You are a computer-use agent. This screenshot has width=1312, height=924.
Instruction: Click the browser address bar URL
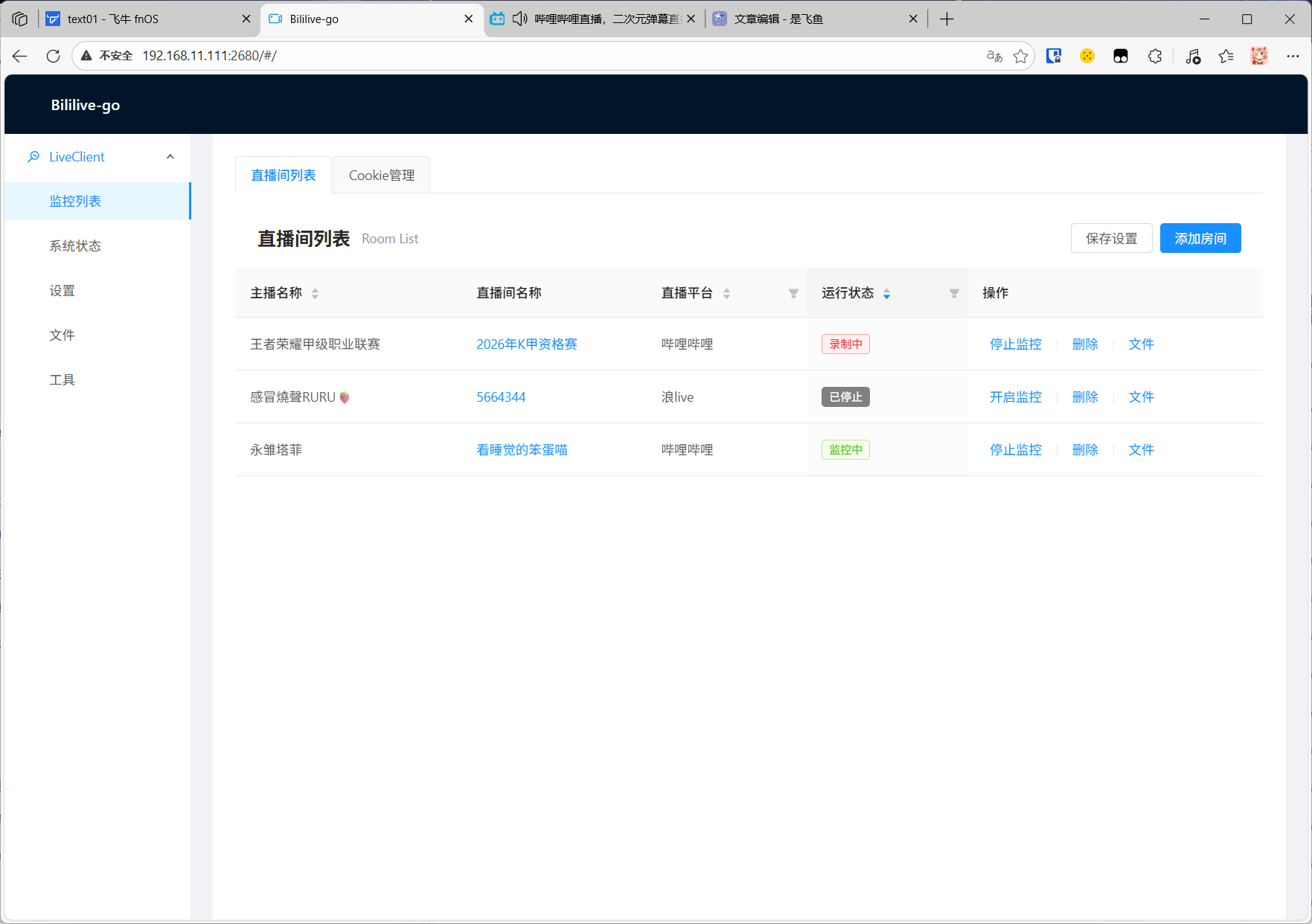click(x=209, y=56)
